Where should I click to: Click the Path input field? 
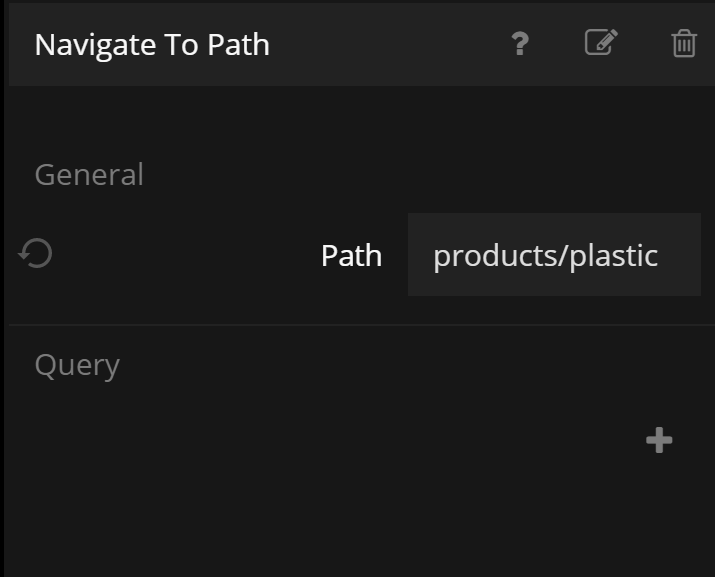pyautogui.click(x=553, y=255)
